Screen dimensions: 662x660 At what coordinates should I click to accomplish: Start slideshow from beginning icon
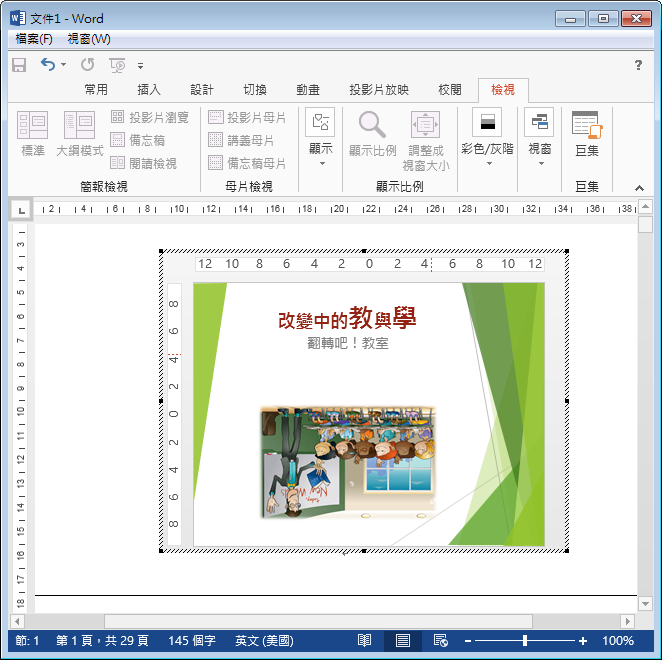[x=117, y=65]
